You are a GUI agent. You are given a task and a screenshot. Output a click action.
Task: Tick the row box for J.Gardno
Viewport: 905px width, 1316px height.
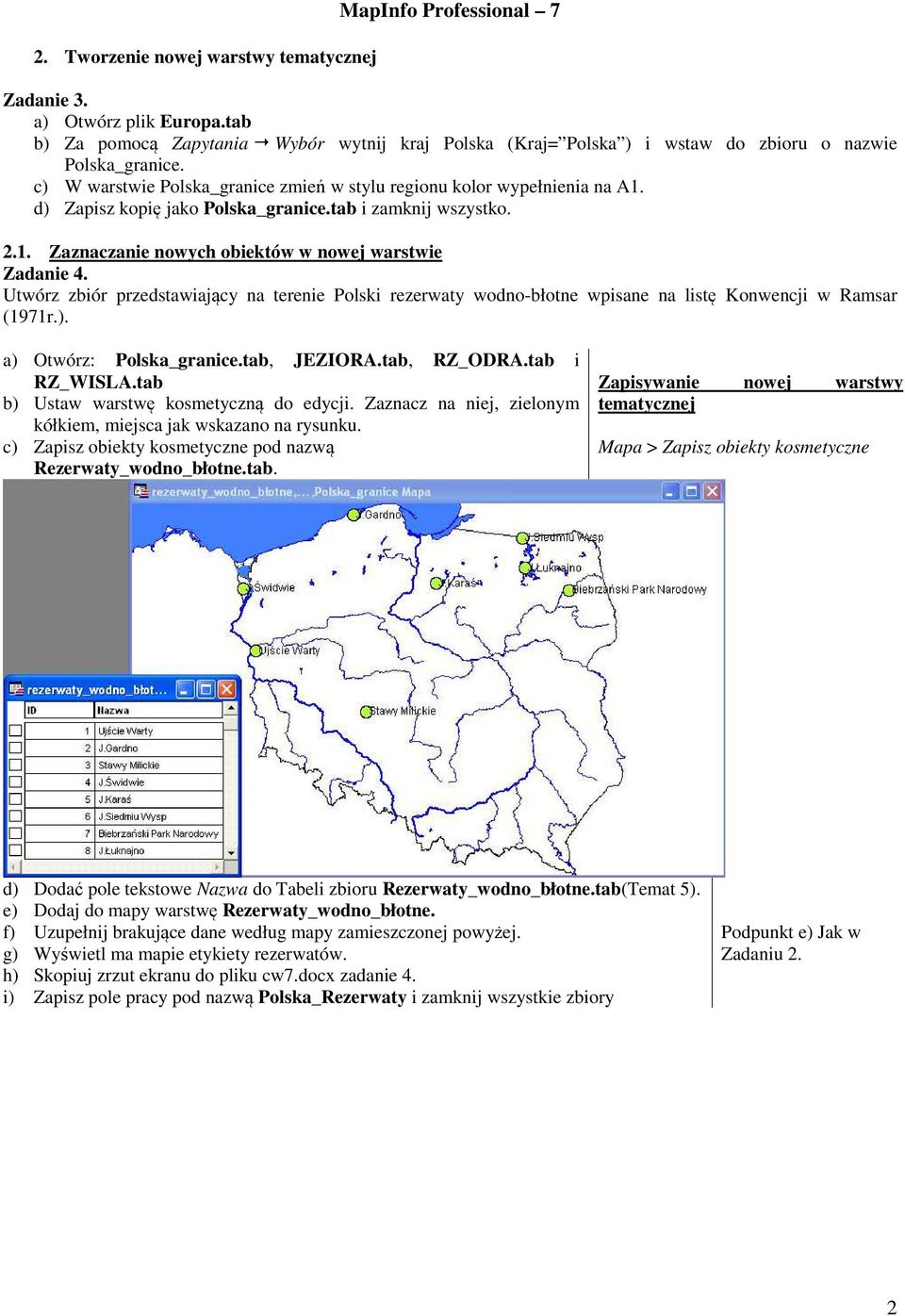click(15, 748)
